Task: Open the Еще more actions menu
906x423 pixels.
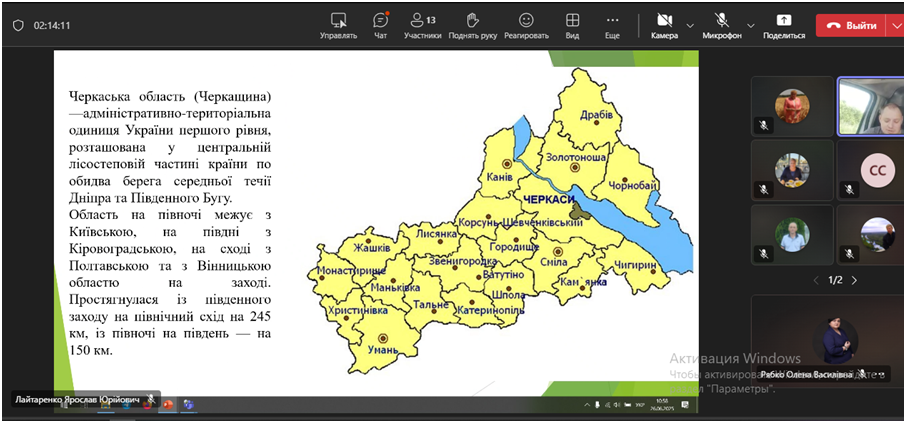Action: (x=612, y=25)
